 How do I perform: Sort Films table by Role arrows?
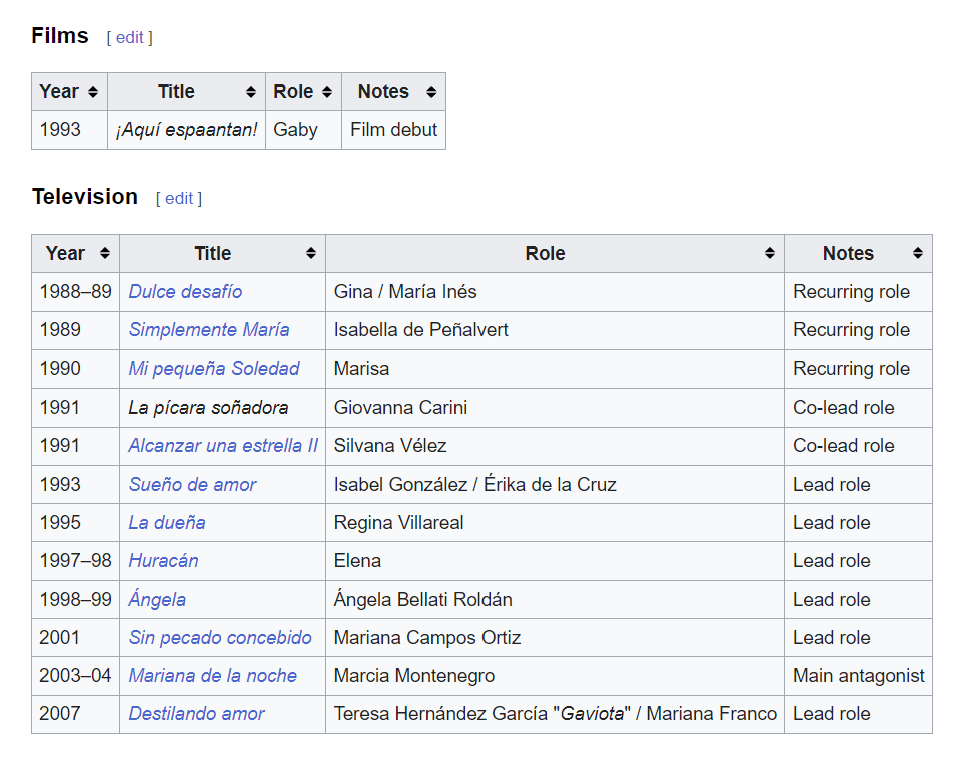pyautogui.click(x=327, y=92)
